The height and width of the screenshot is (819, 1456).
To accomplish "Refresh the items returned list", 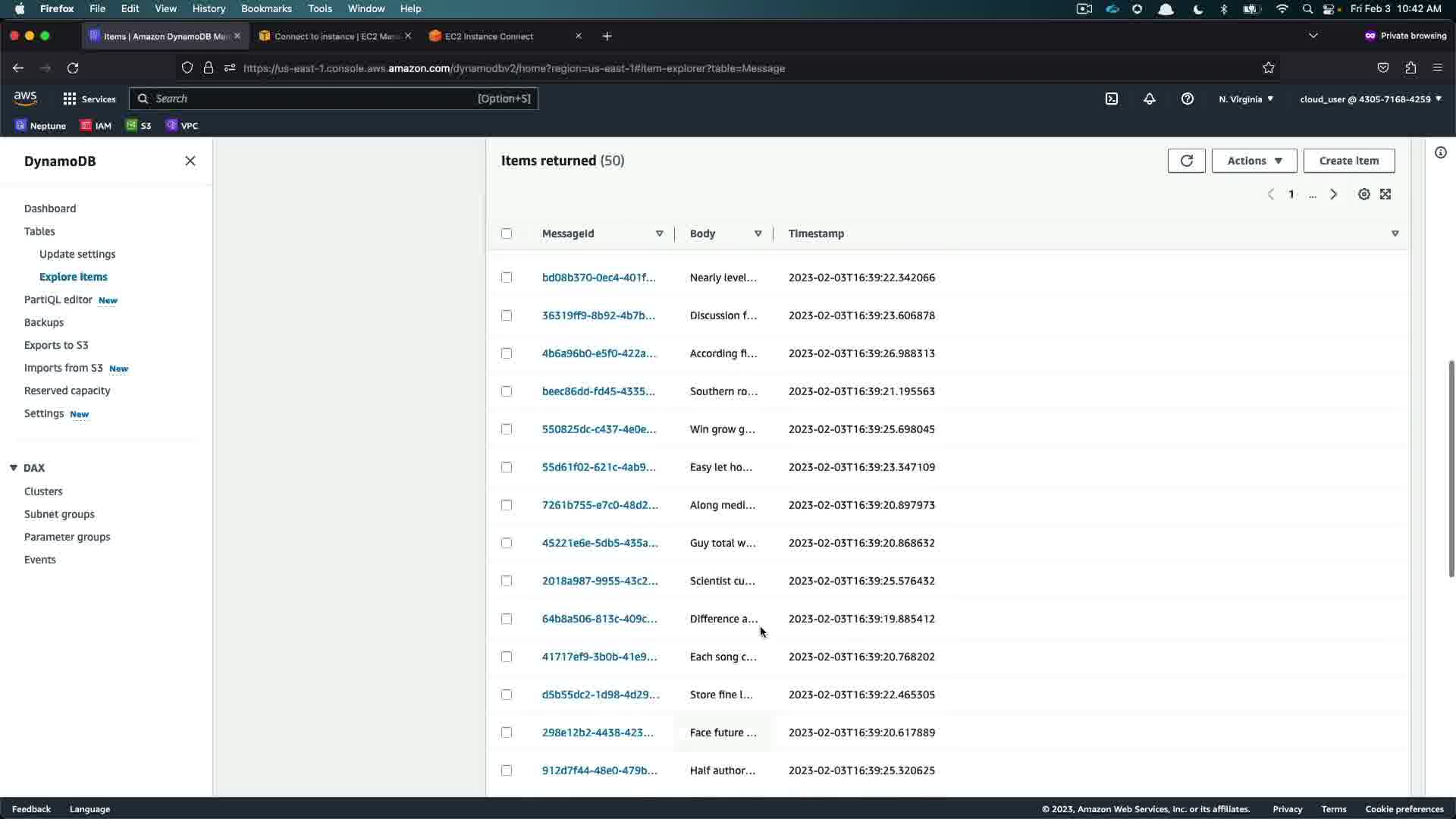I will (1186, 161).
